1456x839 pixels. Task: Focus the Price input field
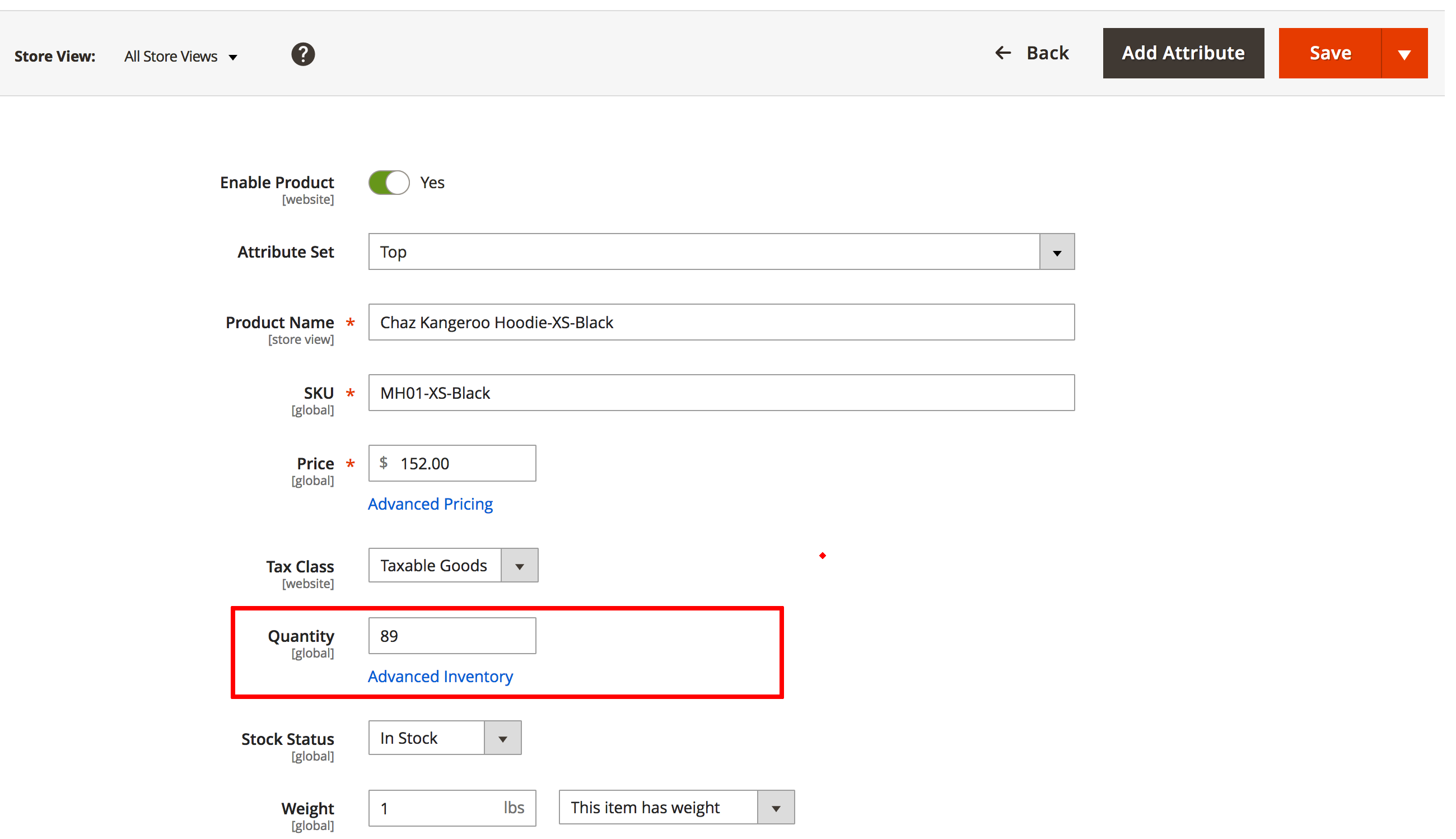point(461,463)
